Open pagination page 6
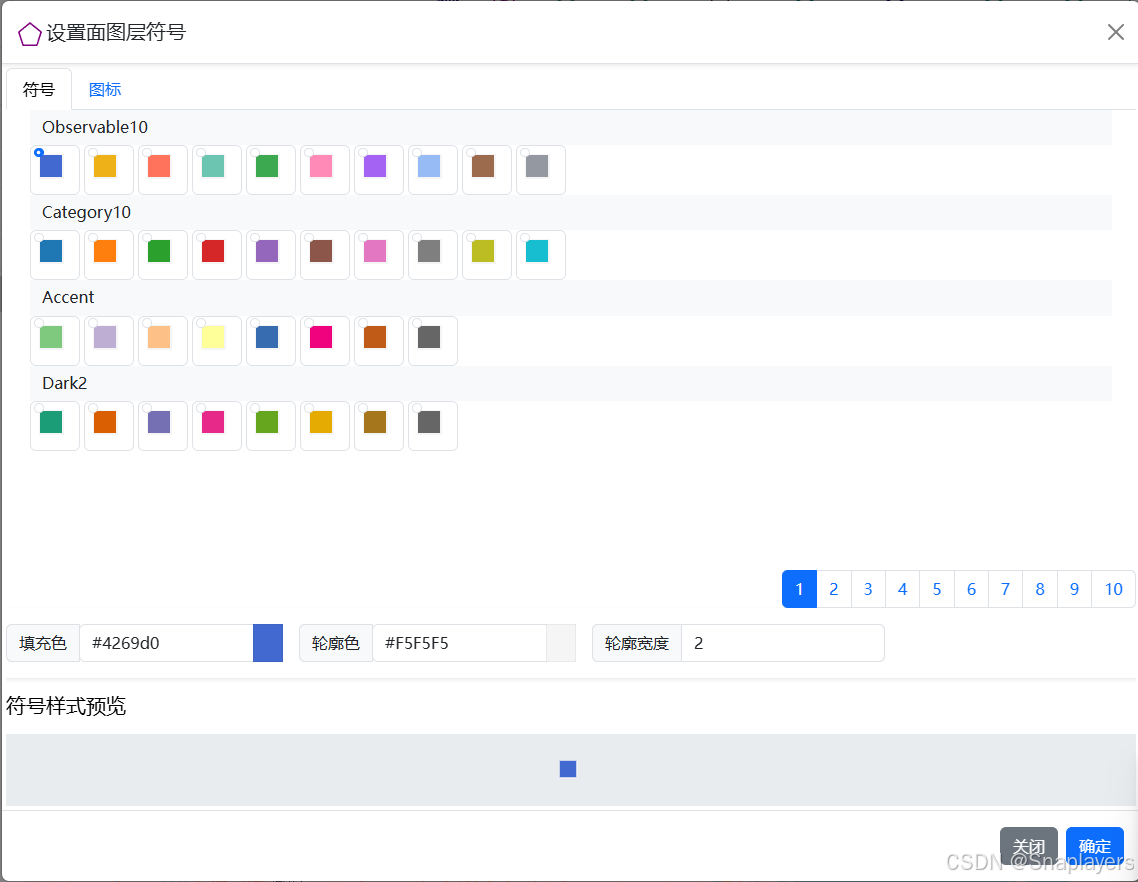This screenshot has width=1138, height=882. click(971, 589)
